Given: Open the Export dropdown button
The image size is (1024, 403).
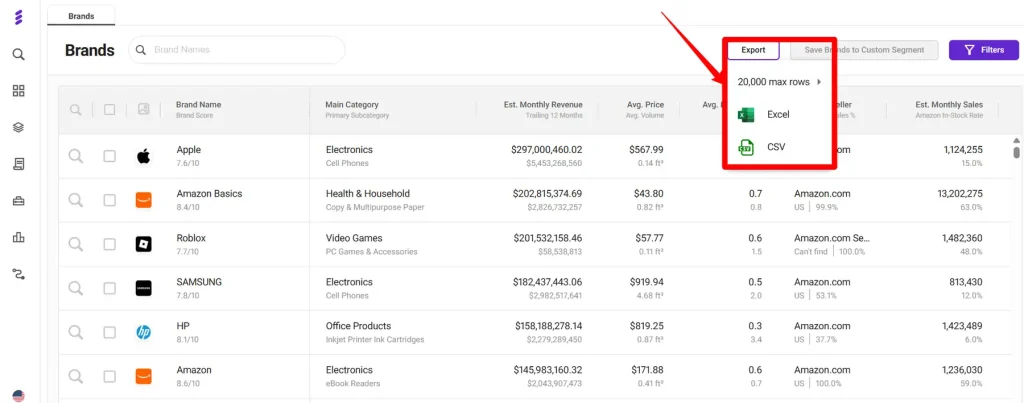Looking at the screenshot, I should tap(753, 50).
